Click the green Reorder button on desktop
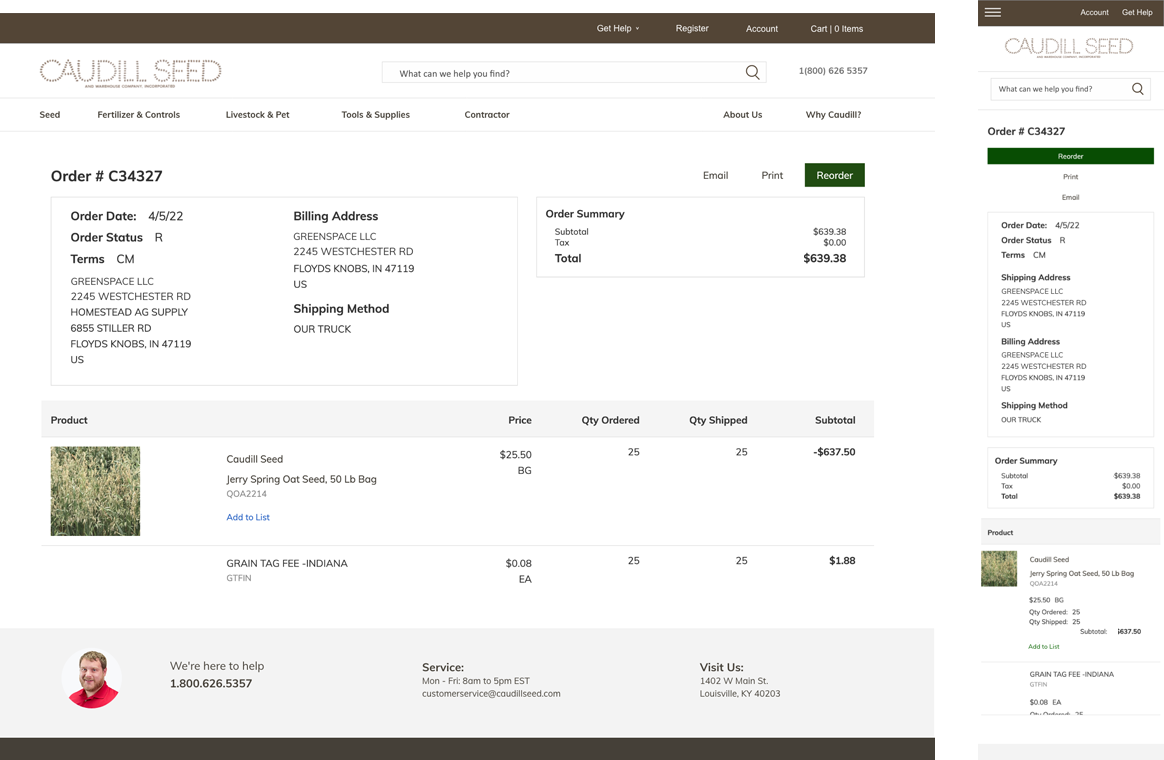The image size is (1164, 760). [x=834, y=175]
